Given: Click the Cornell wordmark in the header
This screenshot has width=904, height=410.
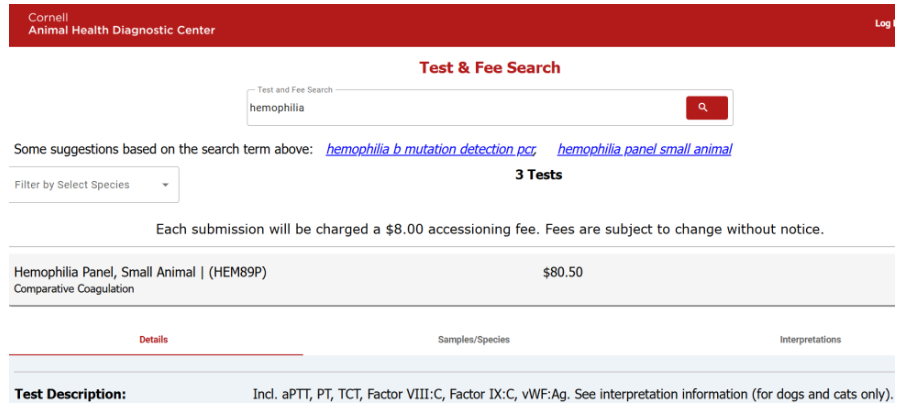Looking at the screenshot, I should [x=48, y=18].
